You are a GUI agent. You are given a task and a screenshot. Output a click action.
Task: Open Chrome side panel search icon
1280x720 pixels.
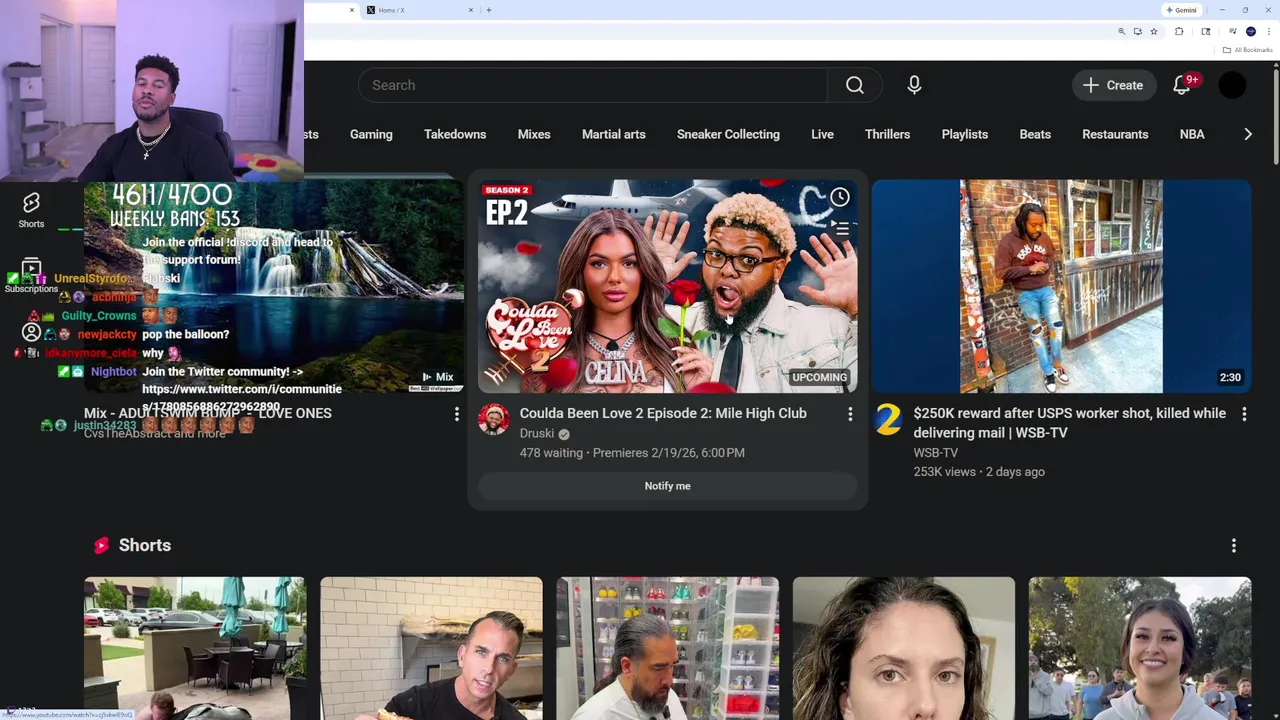pos(1206,32)
